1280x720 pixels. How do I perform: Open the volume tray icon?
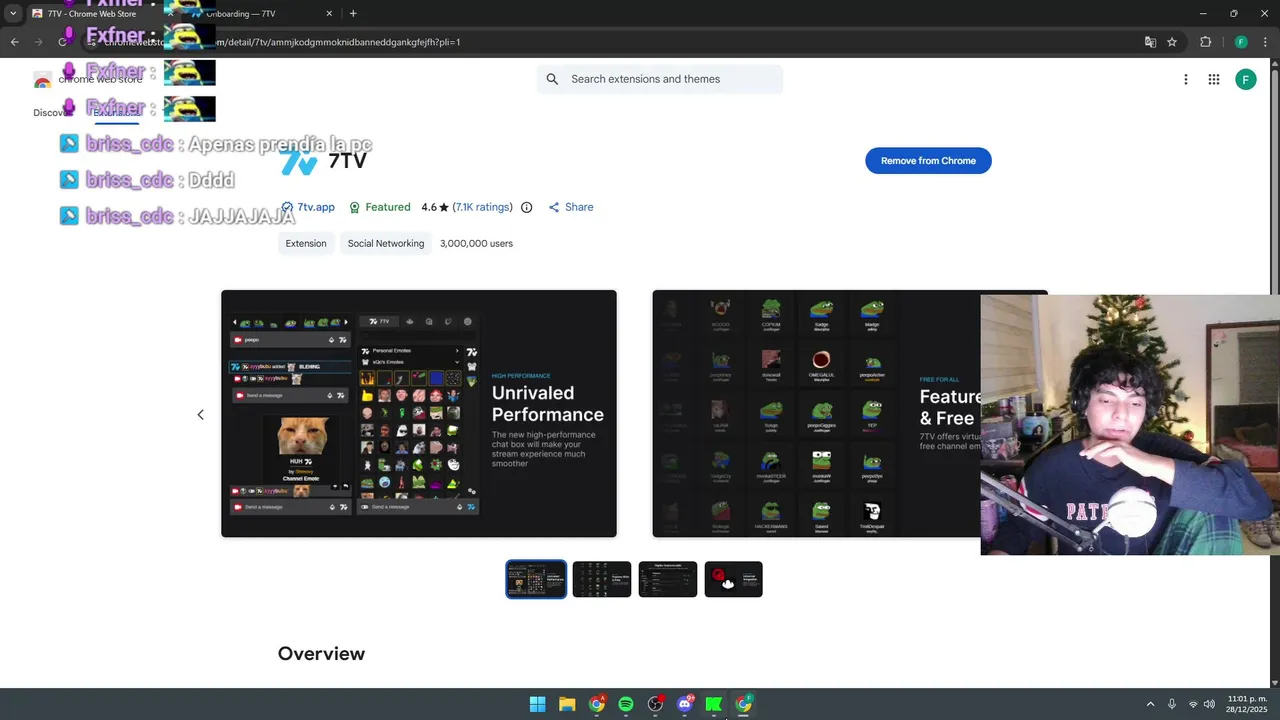pos(1208,704)
